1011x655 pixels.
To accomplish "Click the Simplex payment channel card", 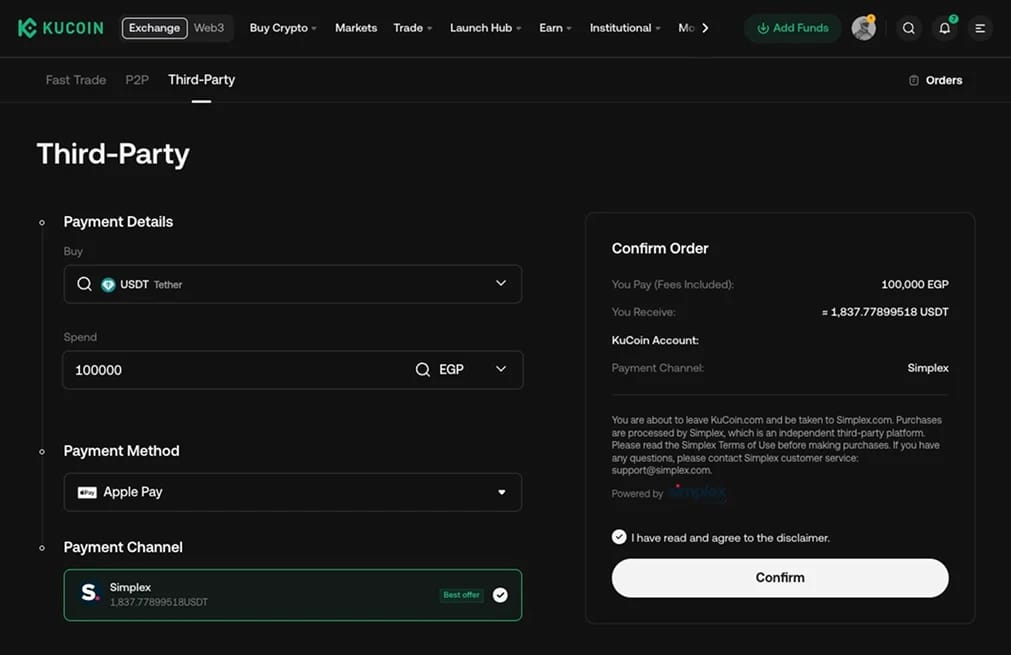I will [x=293, y=595].
